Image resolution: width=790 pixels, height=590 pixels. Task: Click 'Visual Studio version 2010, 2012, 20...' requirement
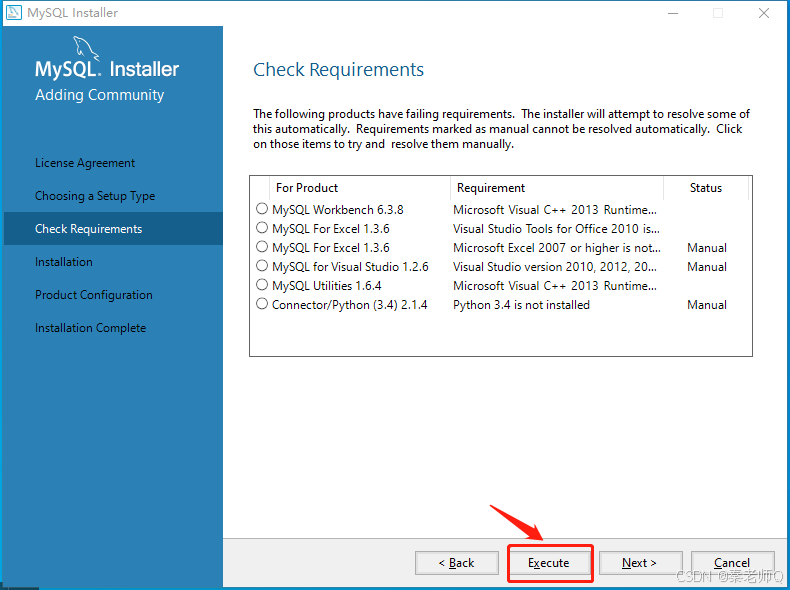(555, 267)
